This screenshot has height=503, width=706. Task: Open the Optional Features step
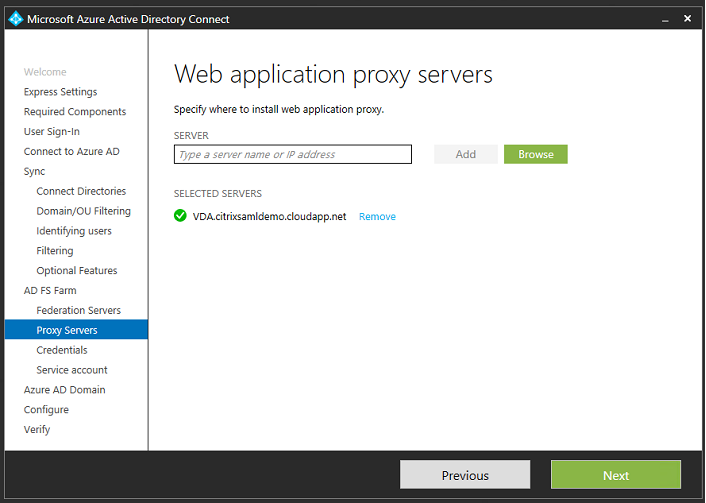(x=77, y=271)
